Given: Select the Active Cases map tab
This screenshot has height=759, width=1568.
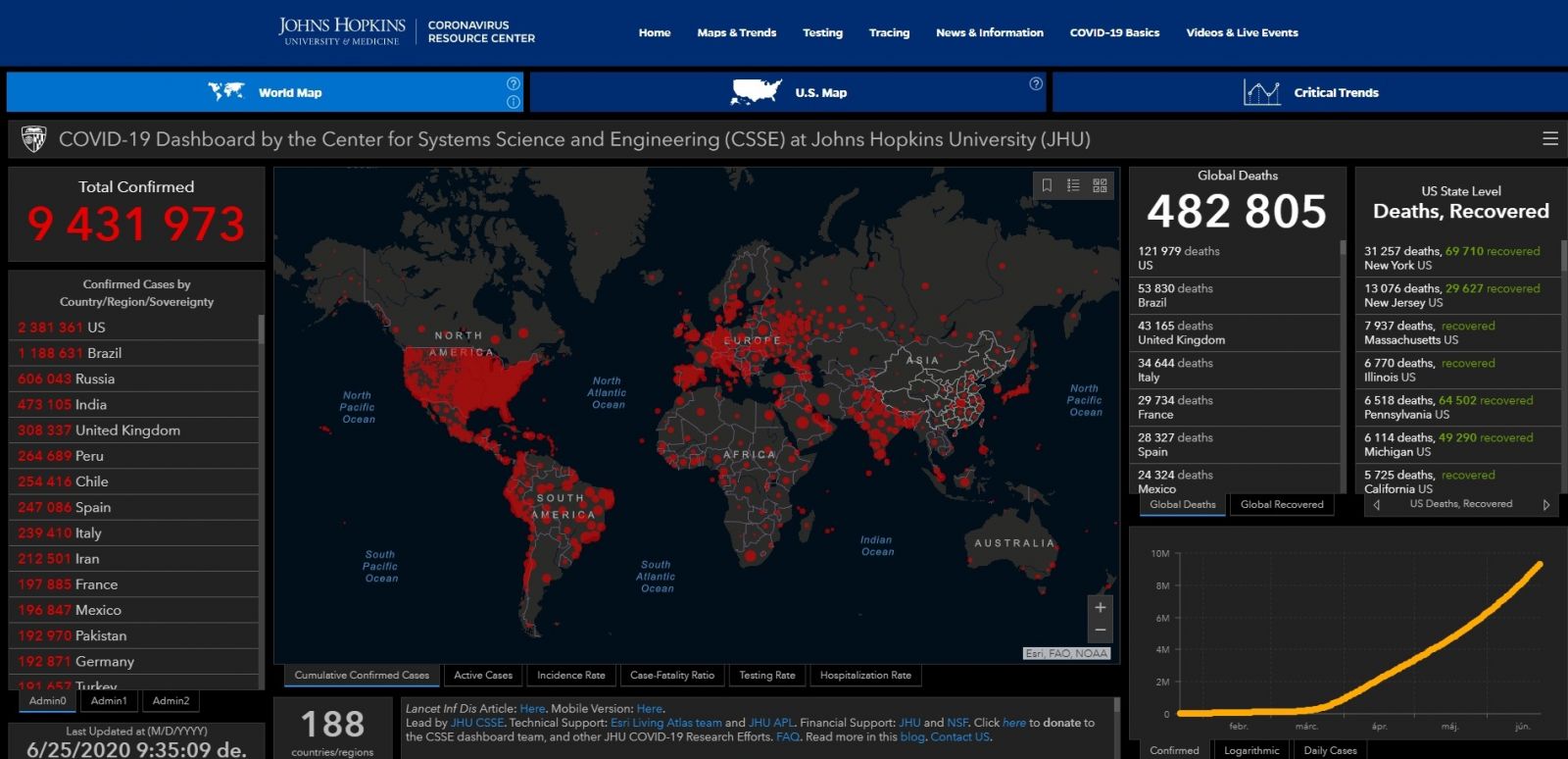Looking at the screenshot, I should [483, 675].
